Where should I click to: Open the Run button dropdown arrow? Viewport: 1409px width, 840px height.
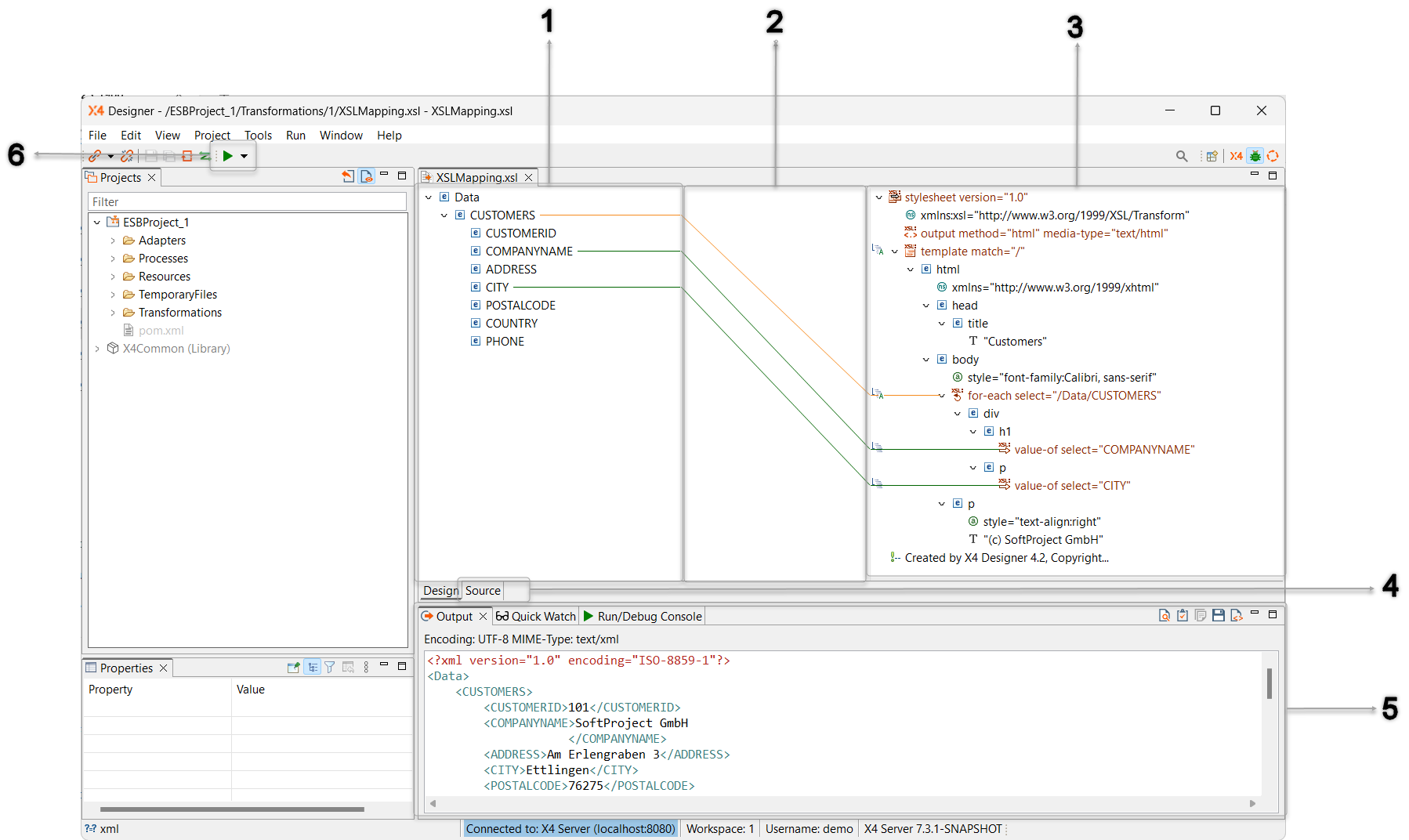coord(244,156)
